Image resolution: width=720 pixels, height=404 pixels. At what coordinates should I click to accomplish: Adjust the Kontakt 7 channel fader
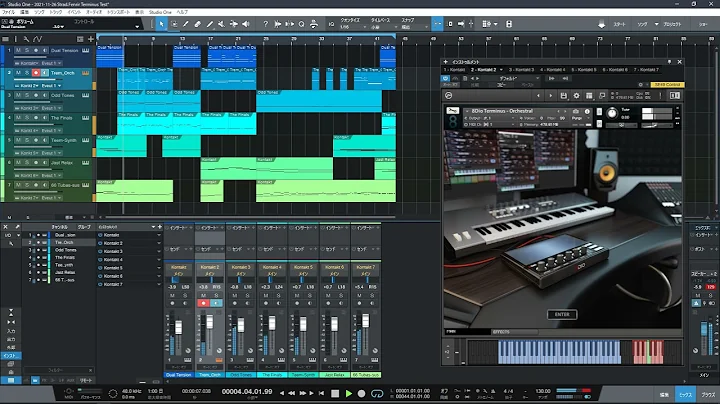coord(366,321)
